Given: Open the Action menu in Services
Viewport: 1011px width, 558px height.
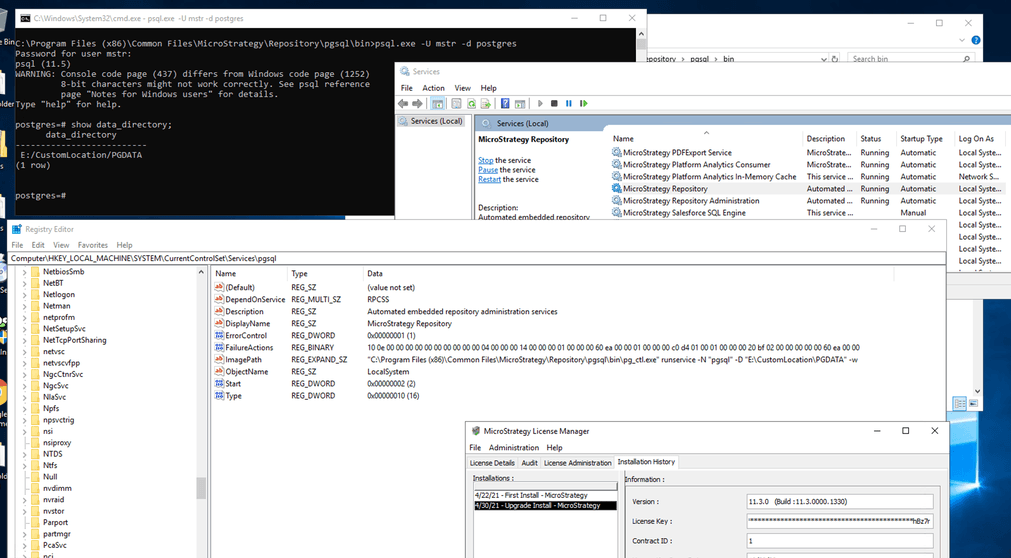Looking at the screenshot, I should 433,88.
